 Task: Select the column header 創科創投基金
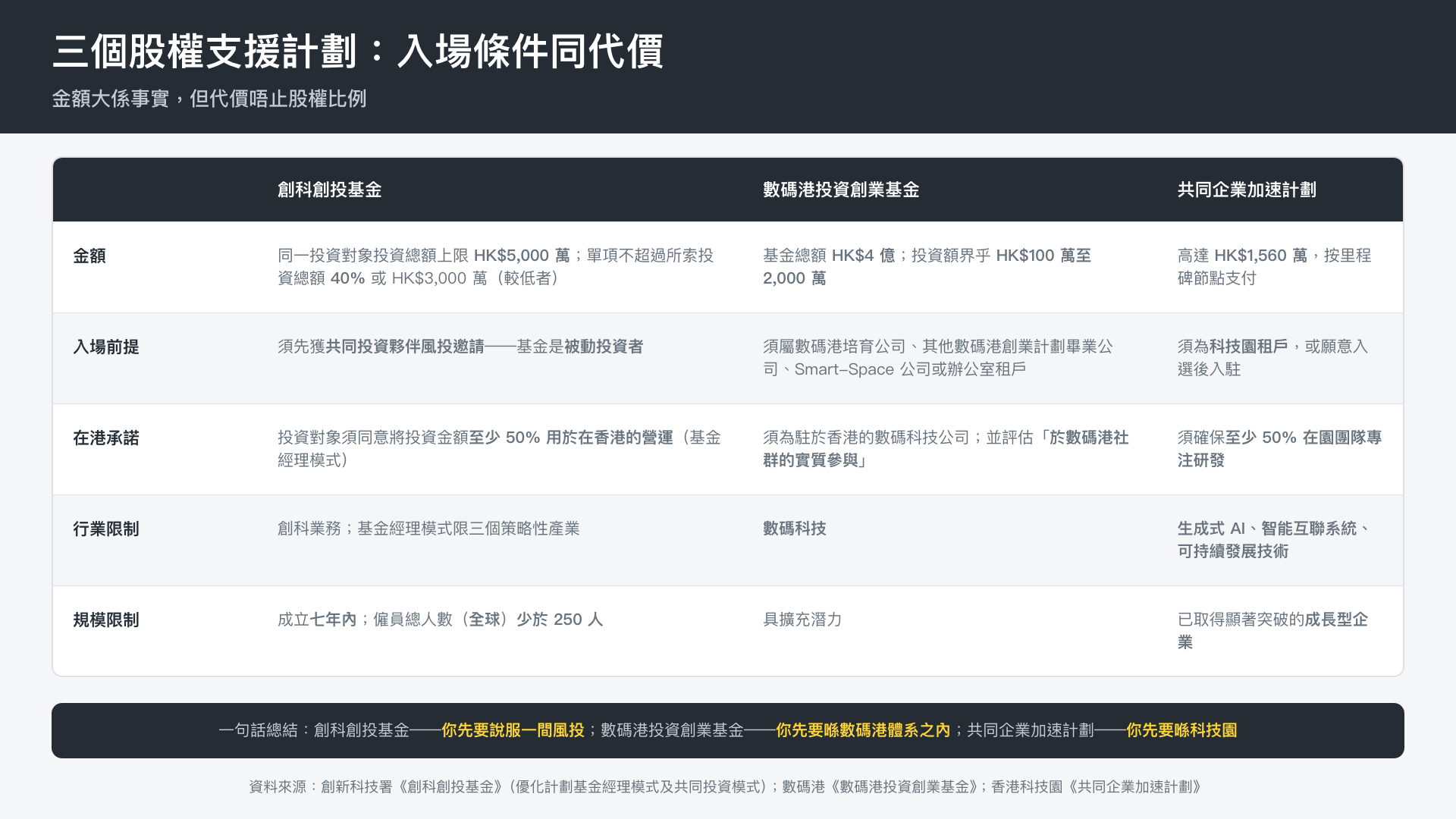click(x=329, y=190)
